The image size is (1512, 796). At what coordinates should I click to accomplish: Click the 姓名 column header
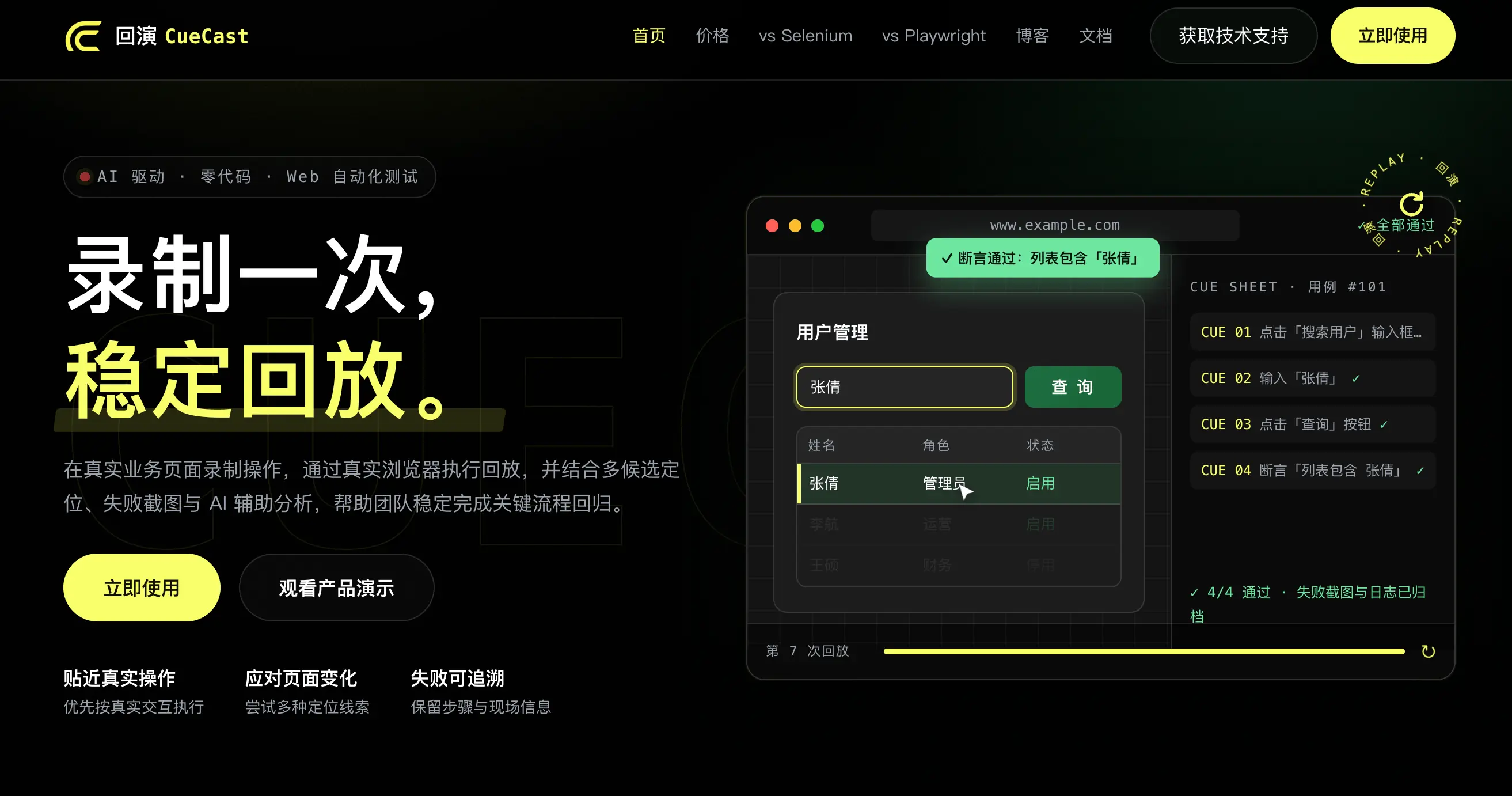point(821,446)
